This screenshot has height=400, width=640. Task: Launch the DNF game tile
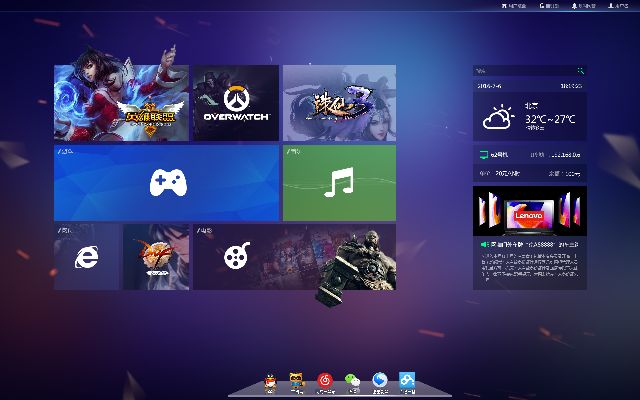click(156, 257)
